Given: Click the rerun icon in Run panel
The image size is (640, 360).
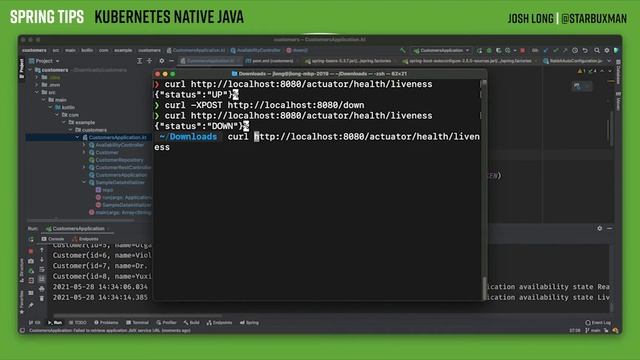Looking at the screenshot, I should [31, 239].
